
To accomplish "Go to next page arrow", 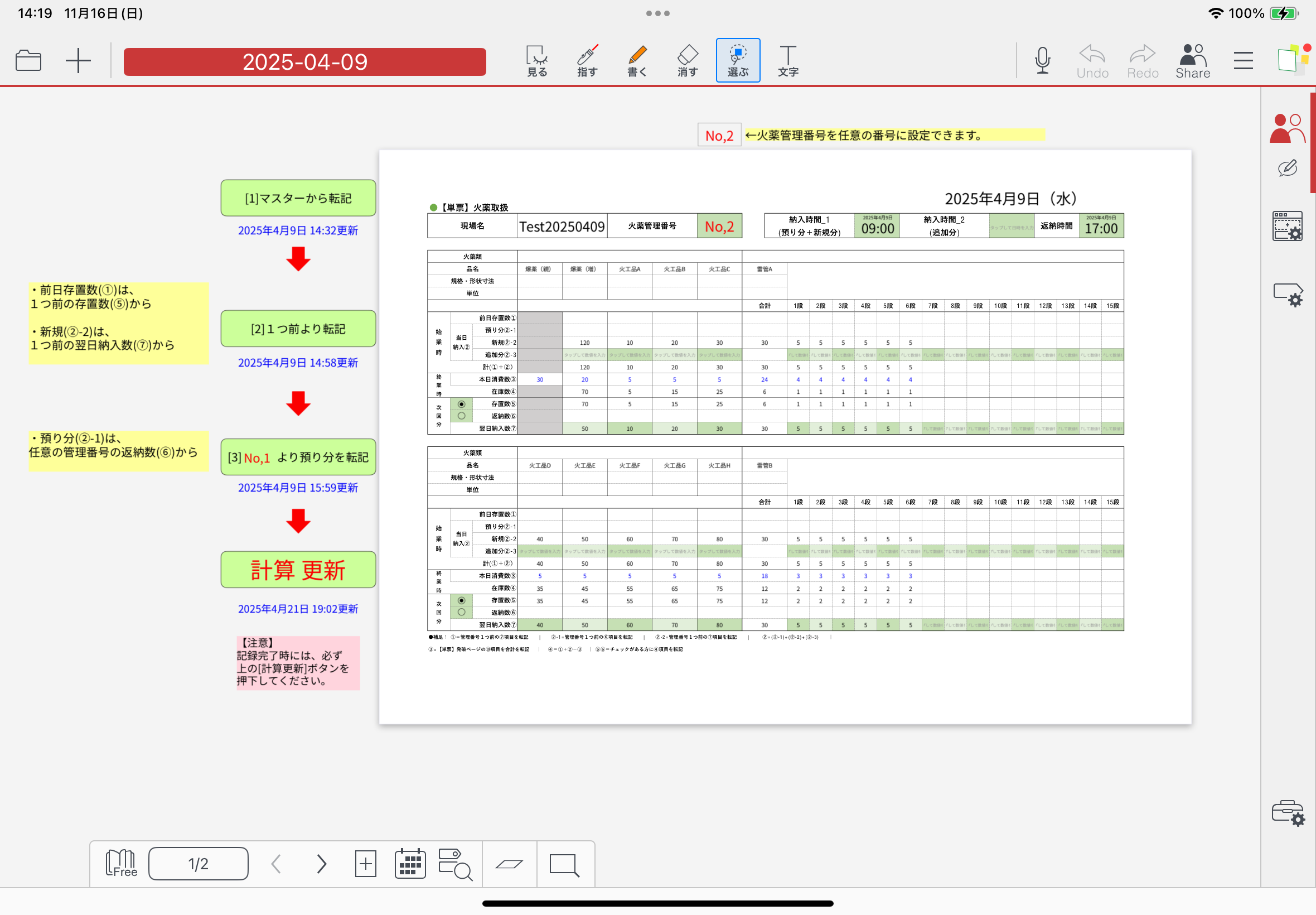I will 321,864.
